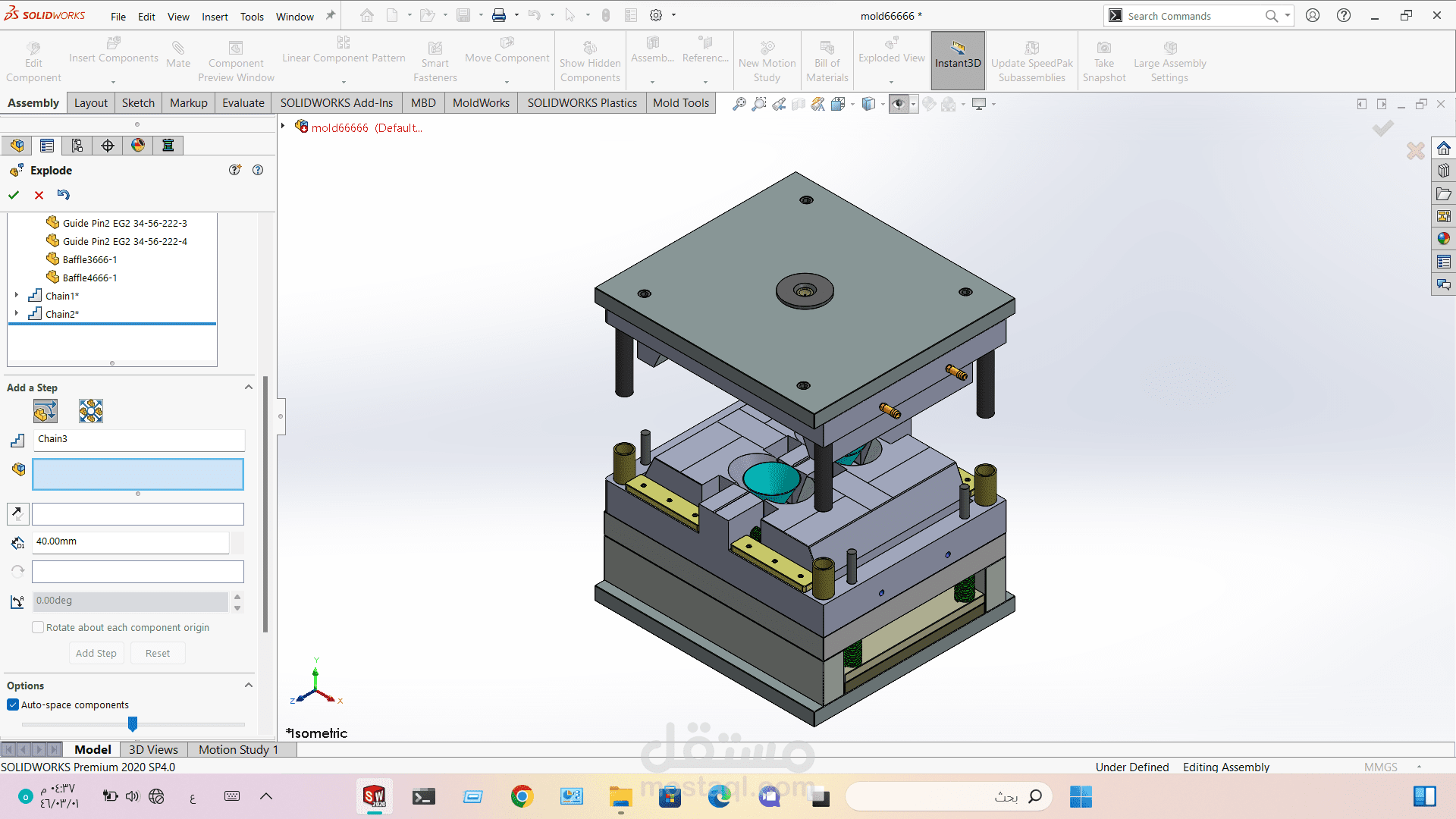This screenshot has width=1456, height=819.
Task: Click the explode distance 40.00mm field
Action: (x=130, y=541)
